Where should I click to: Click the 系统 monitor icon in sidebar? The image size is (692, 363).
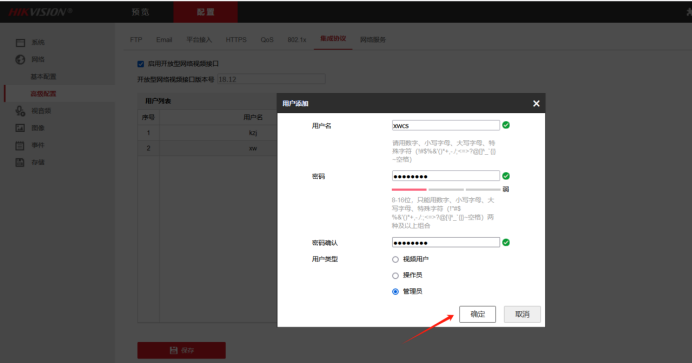[x=20, y=42]
